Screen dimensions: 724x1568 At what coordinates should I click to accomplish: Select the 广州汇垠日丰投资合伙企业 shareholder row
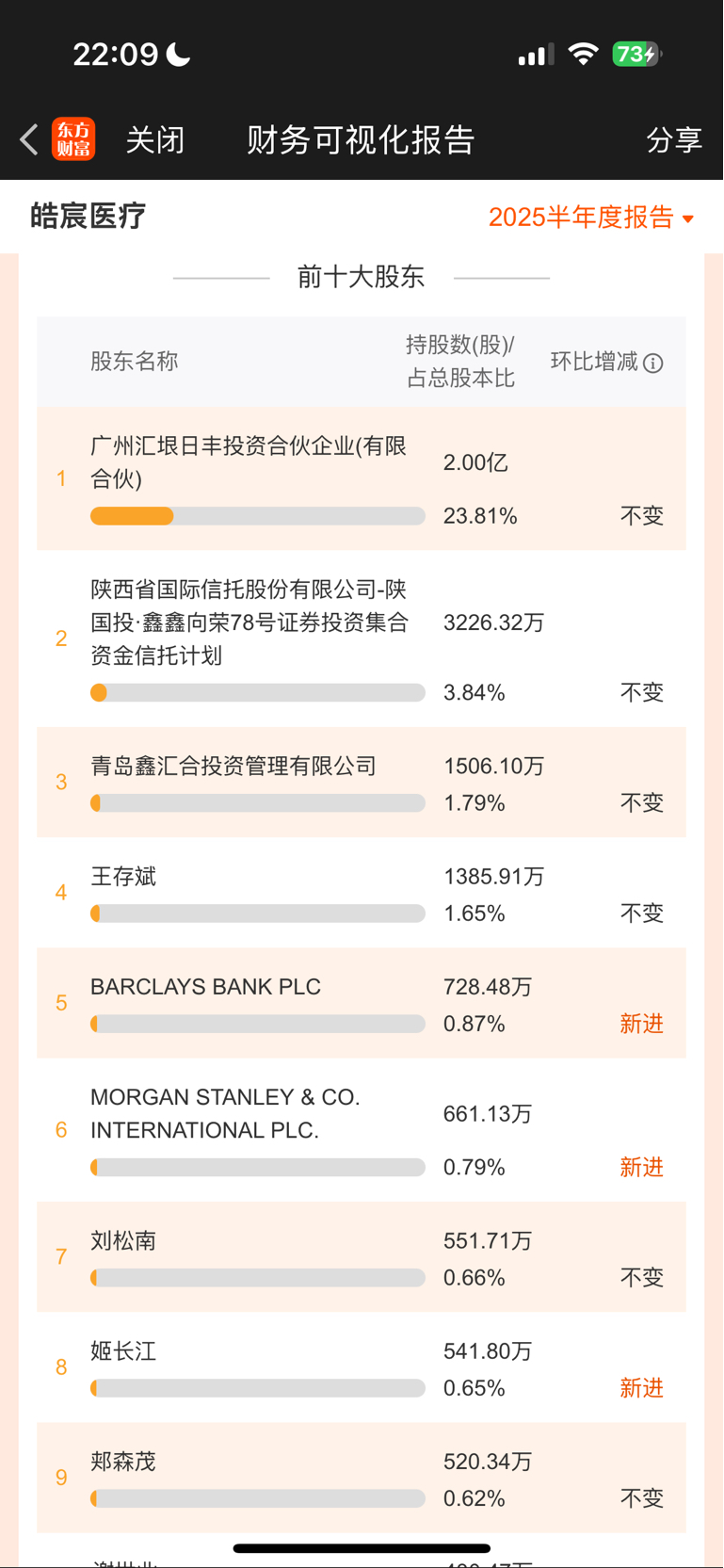(x=362, y=478)
